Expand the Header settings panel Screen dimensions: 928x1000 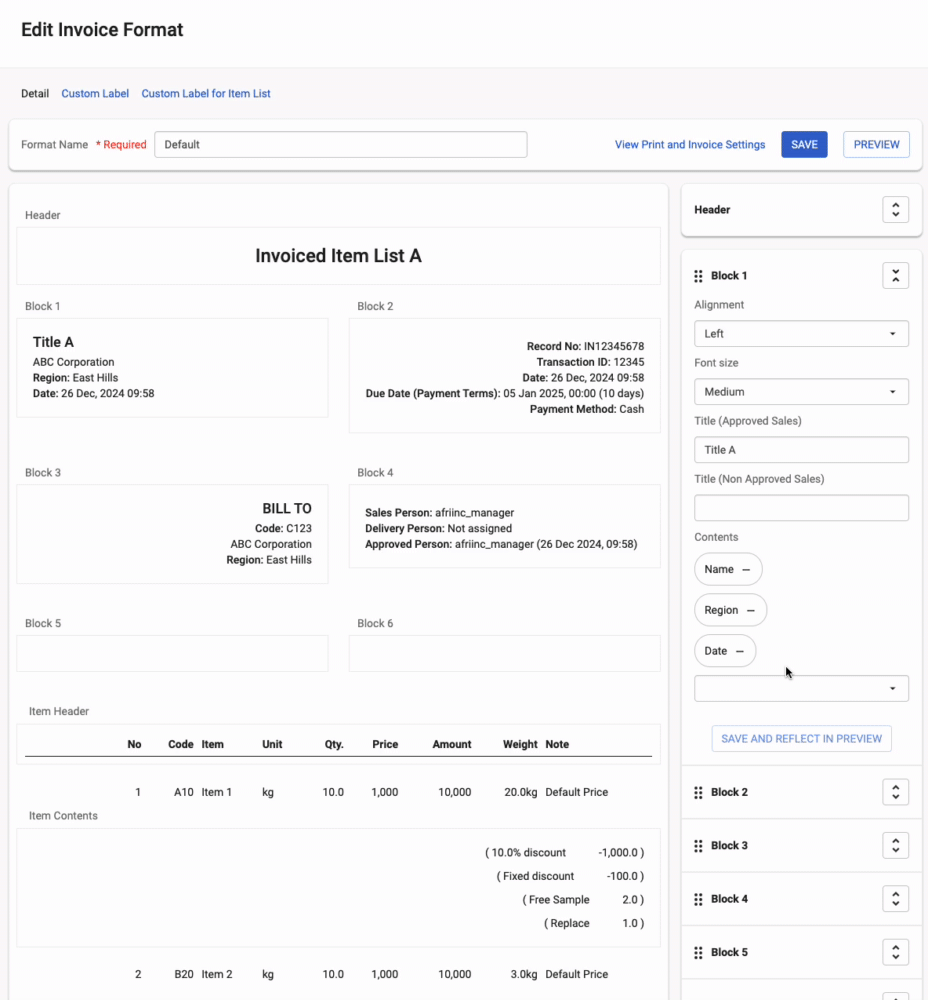click(895, 210)
